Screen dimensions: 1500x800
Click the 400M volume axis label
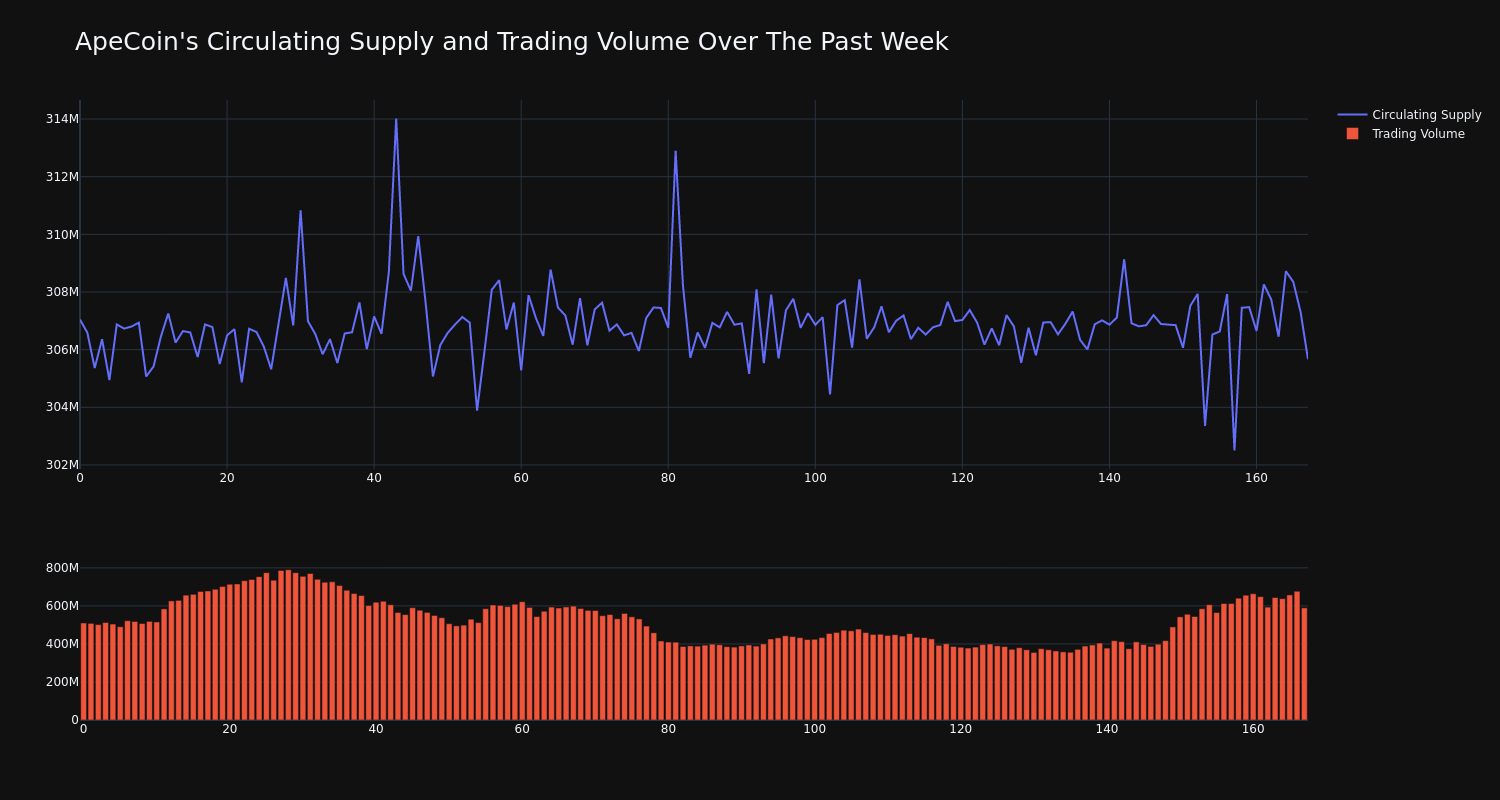62,644
